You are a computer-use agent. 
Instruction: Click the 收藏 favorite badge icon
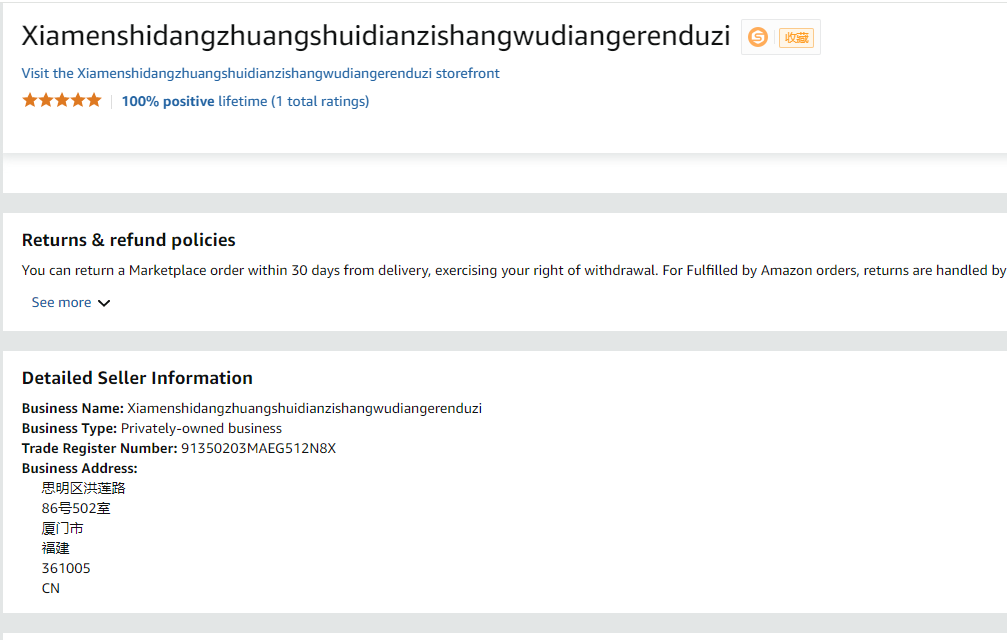(795, 37)
